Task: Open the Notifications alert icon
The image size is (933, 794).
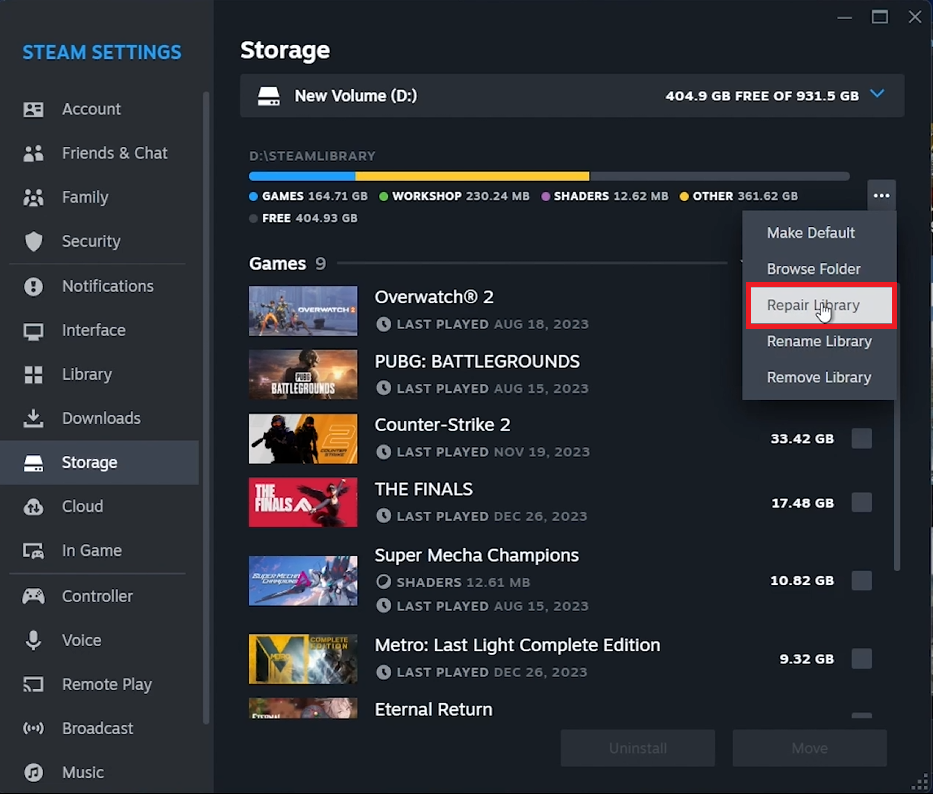Action: (x=33, y=286)
